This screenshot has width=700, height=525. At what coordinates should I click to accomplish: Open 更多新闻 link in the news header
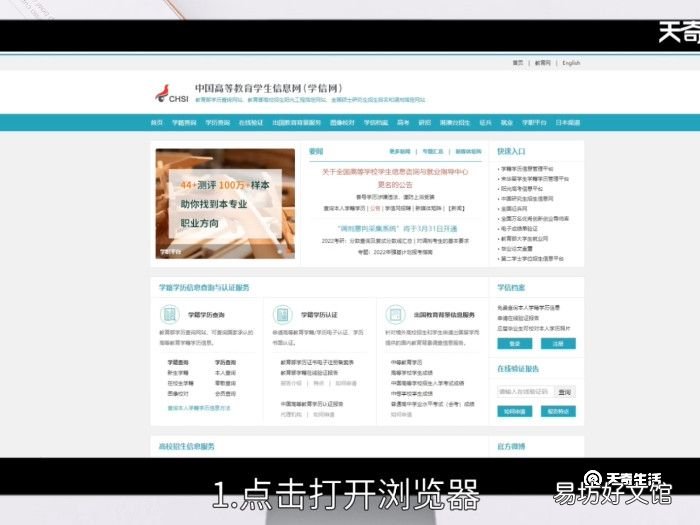tap(400, 151)
